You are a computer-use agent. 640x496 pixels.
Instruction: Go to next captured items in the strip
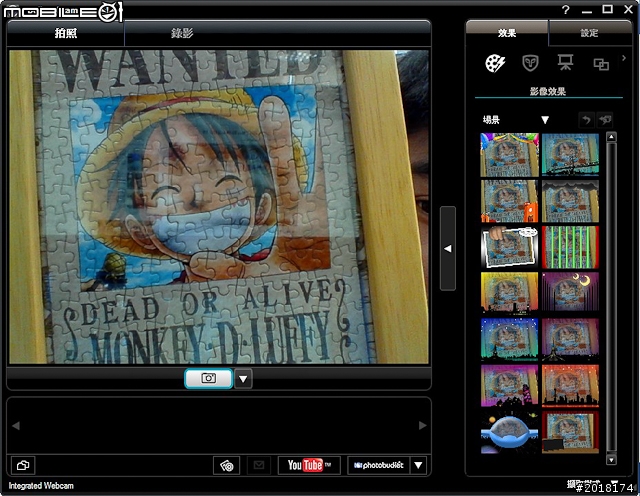click(422, 425)
